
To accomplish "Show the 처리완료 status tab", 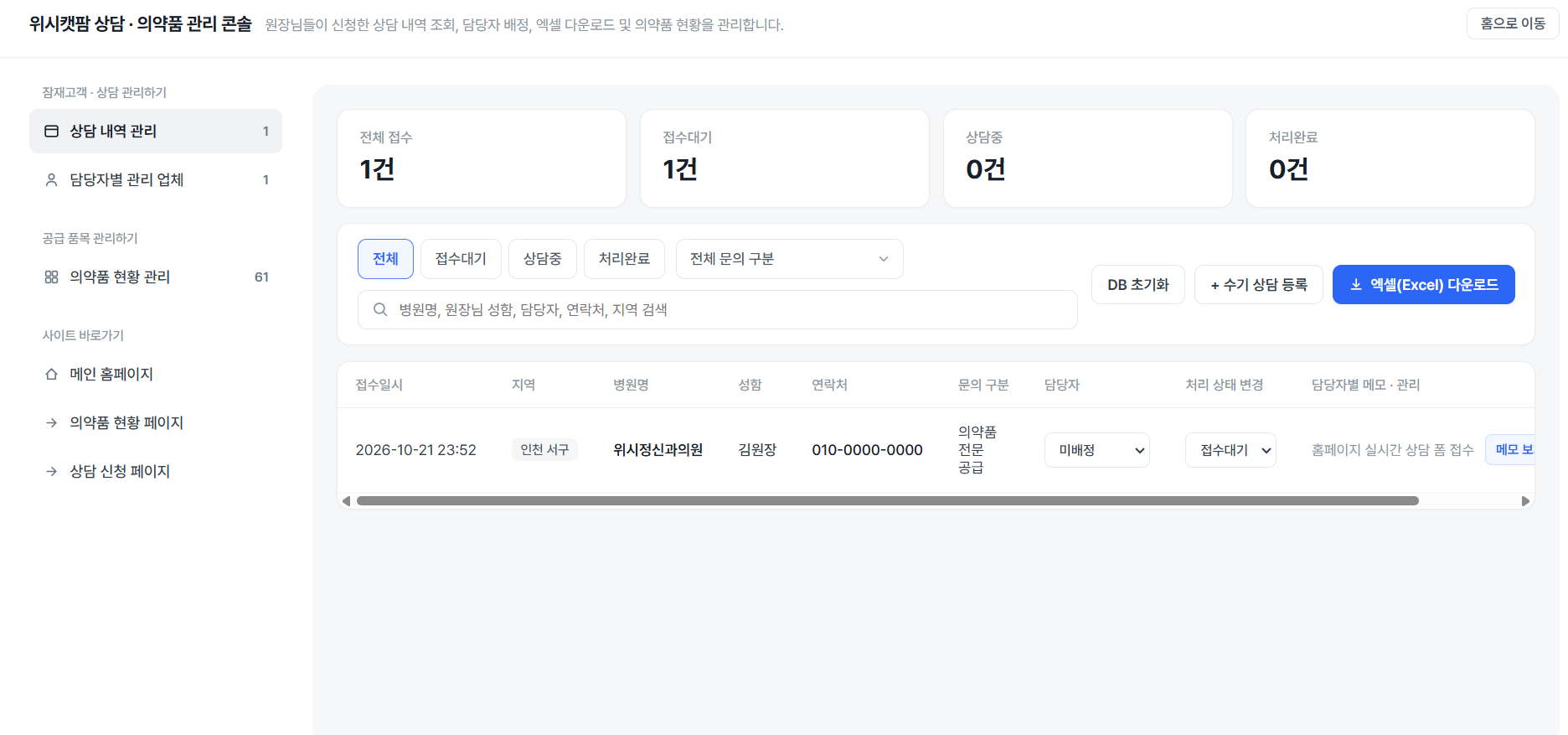I will (624, 259).
